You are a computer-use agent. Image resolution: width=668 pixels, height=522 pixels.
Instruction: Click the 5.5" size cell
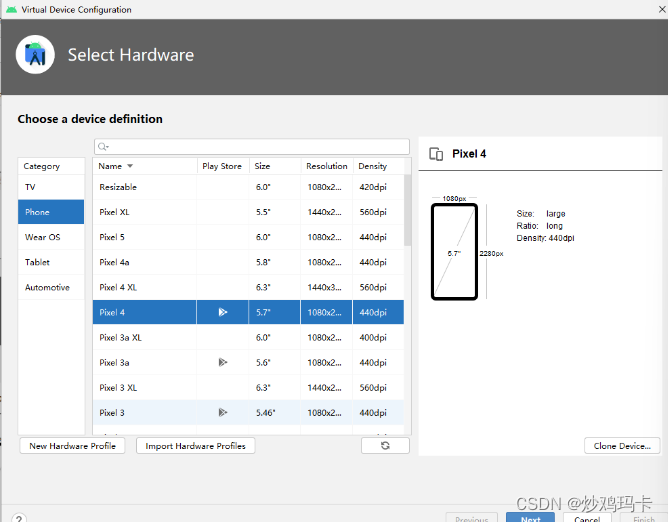pos(275,212)
